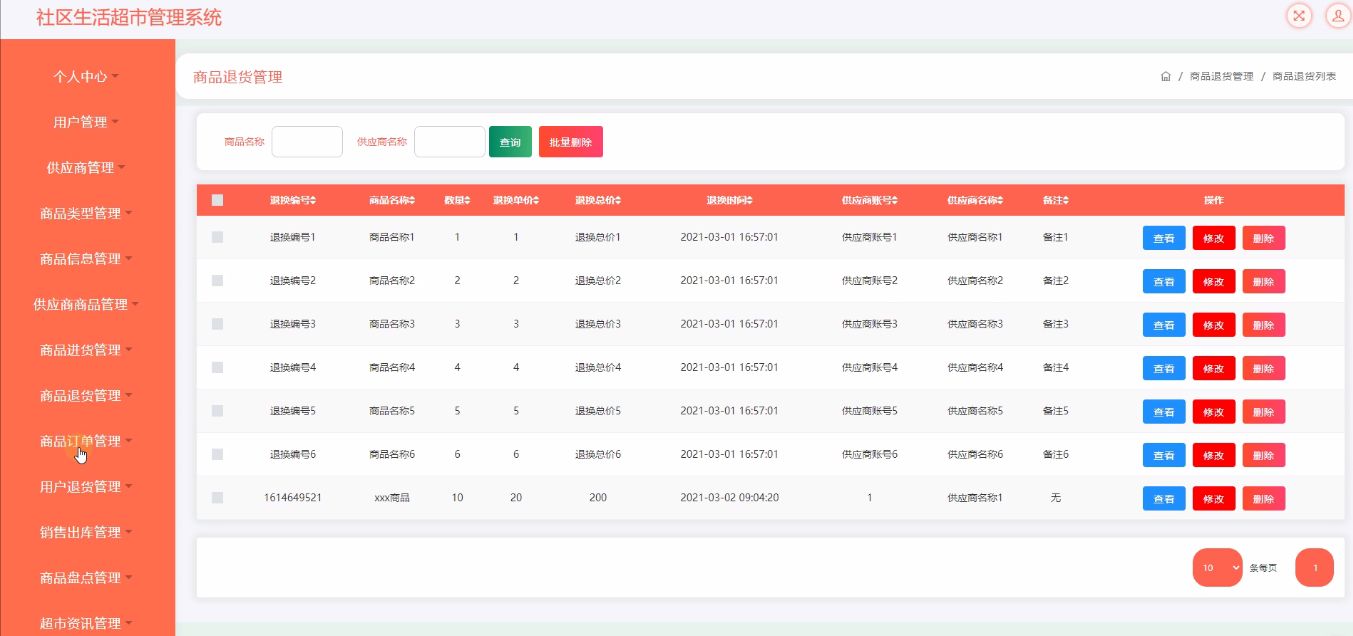This screenshot has width=1353, height=636.
Task: Sort by 商品名称 column header
Action: (x=391, y=201)
